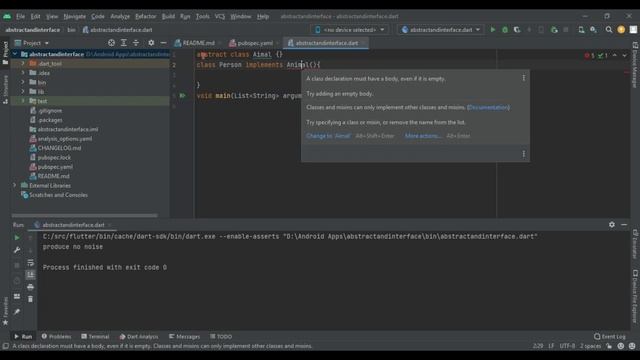This screenshot has width=640, height=360.
Task: Go to next highlighted error arrow
Action: (624, 56)
